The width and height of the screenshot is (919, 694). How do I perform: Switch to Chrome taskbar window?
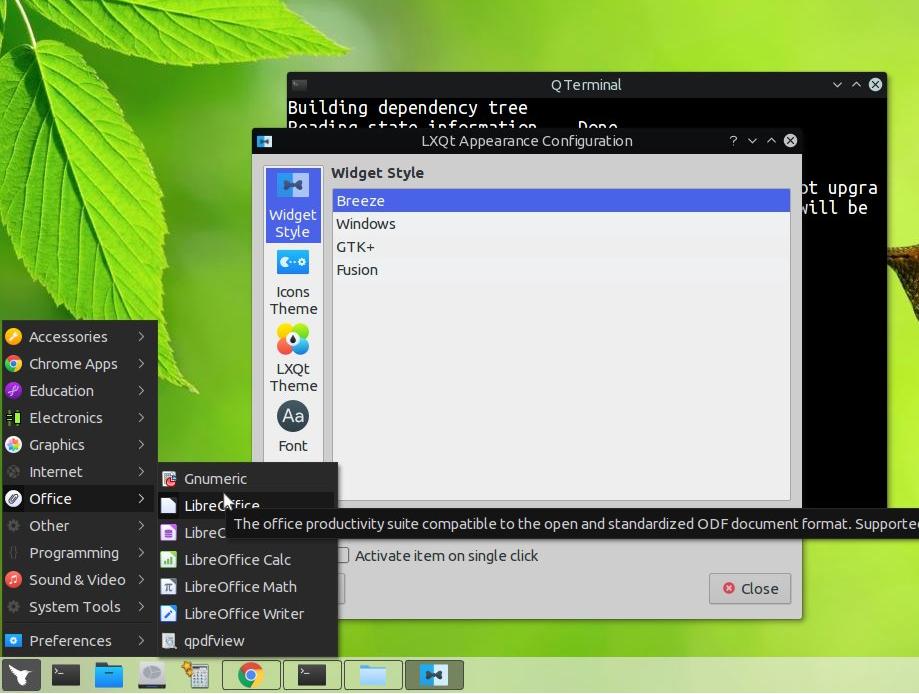[251, 675]
